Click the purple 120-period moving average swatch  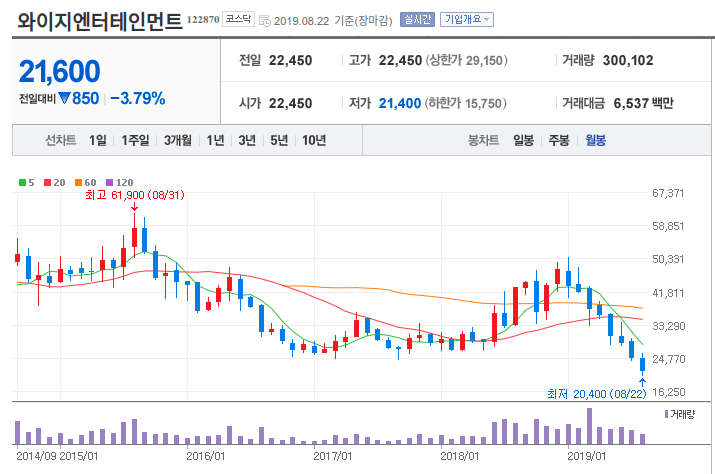109,182
